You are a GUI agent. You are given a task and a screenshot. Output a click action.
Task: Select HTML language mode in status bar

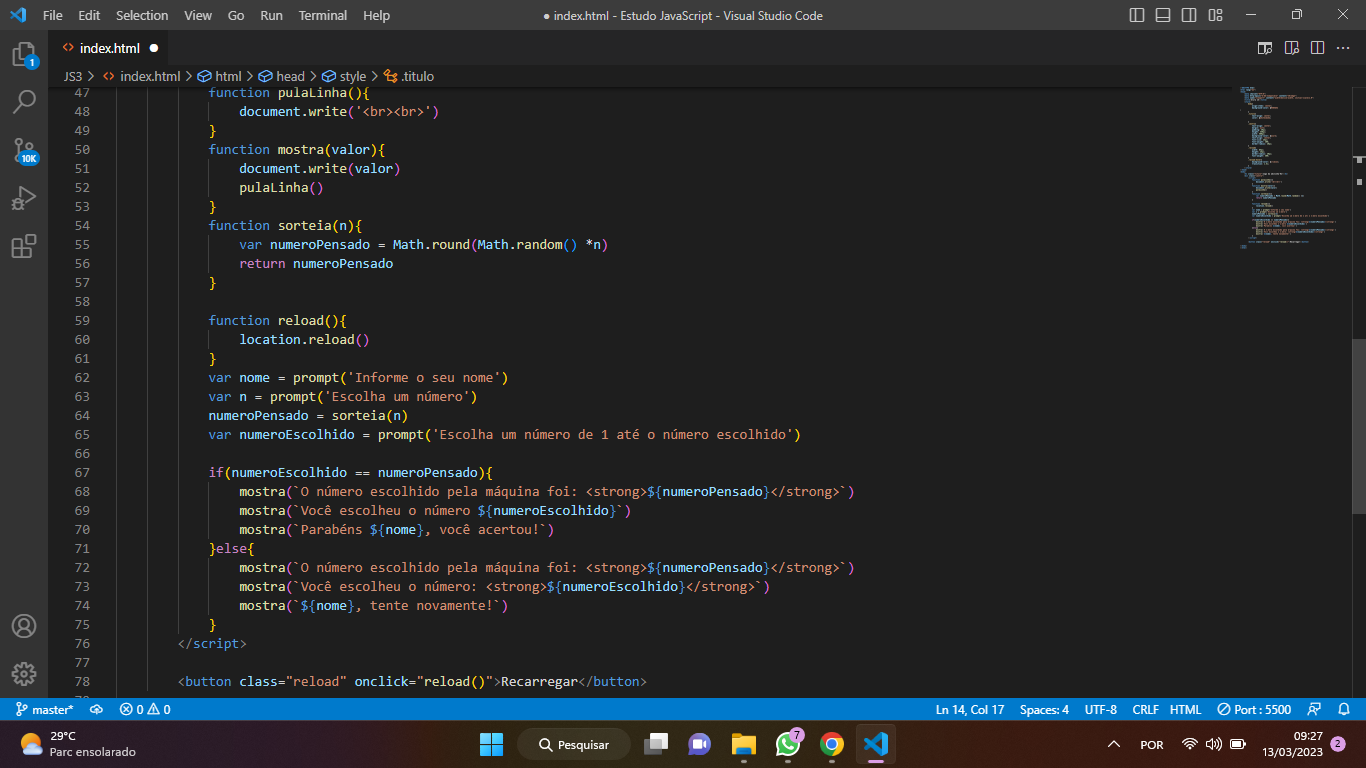pos(1185,709)
